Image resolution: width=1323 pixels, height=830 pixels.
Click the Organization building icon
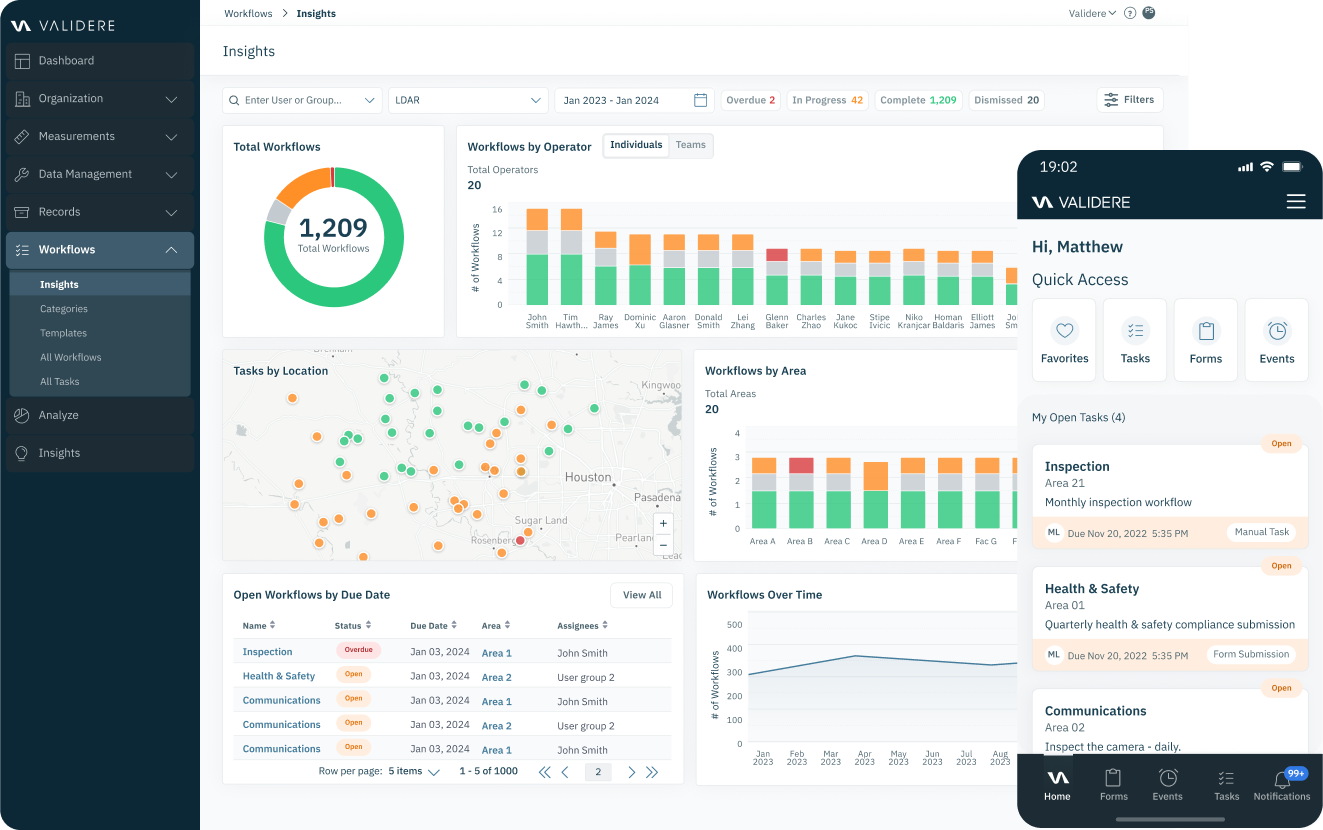tap(22, 99)
